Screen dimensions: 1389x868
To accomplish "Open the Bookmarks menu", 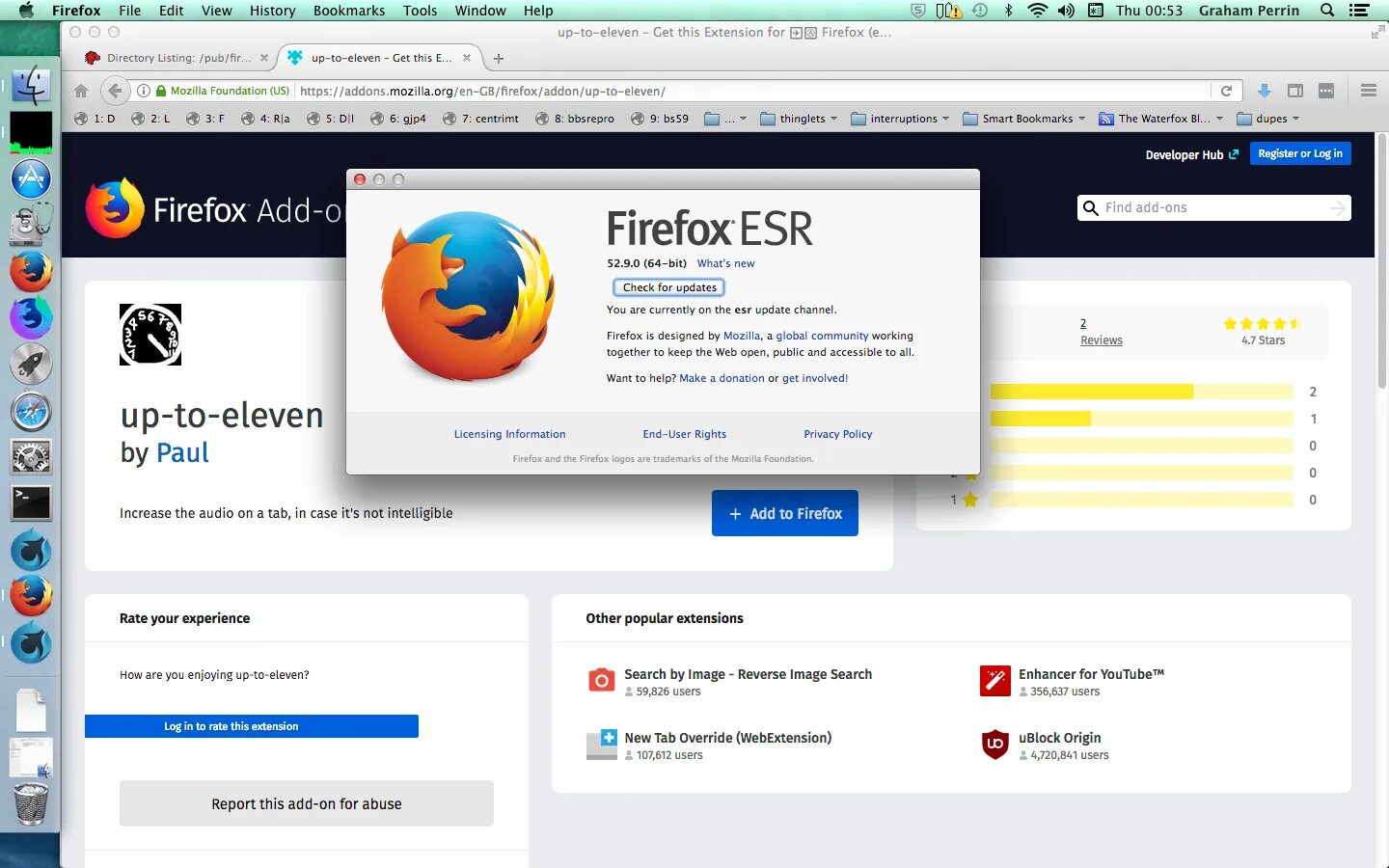I will 349,11.
